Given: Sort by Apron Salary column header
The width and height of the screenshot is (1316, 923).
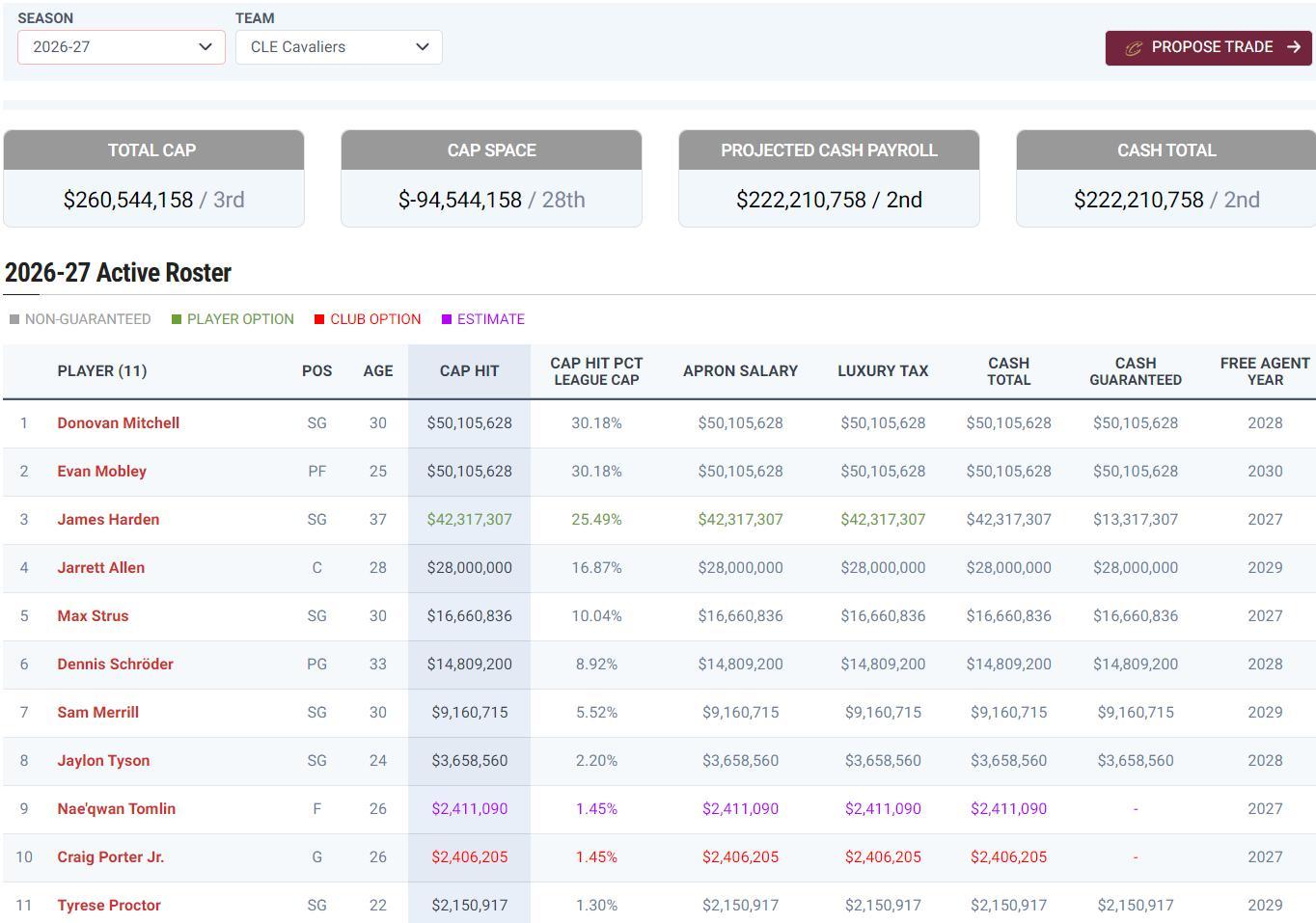Looking at the screenshot, I should tap(740, 371).
